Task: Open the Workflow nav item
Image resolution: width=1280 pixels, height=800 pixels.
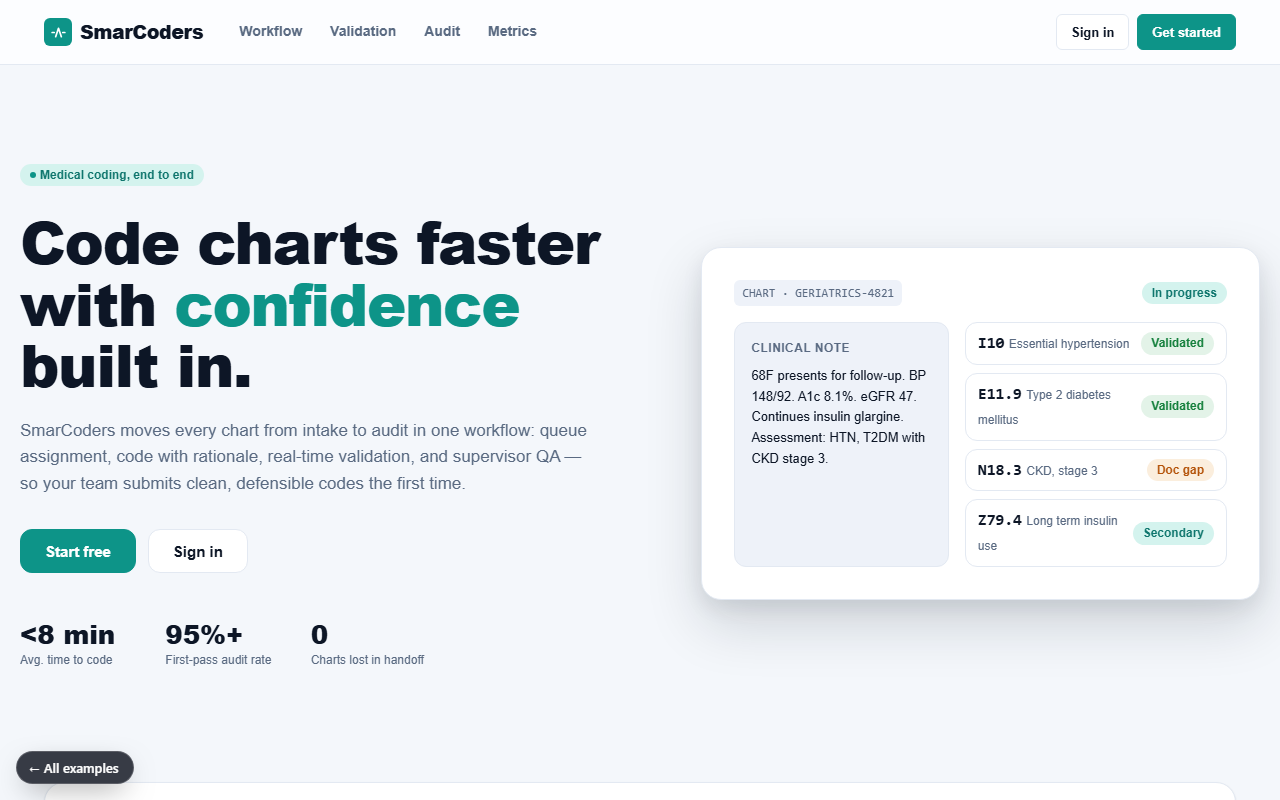Action: tap(271, 31)
